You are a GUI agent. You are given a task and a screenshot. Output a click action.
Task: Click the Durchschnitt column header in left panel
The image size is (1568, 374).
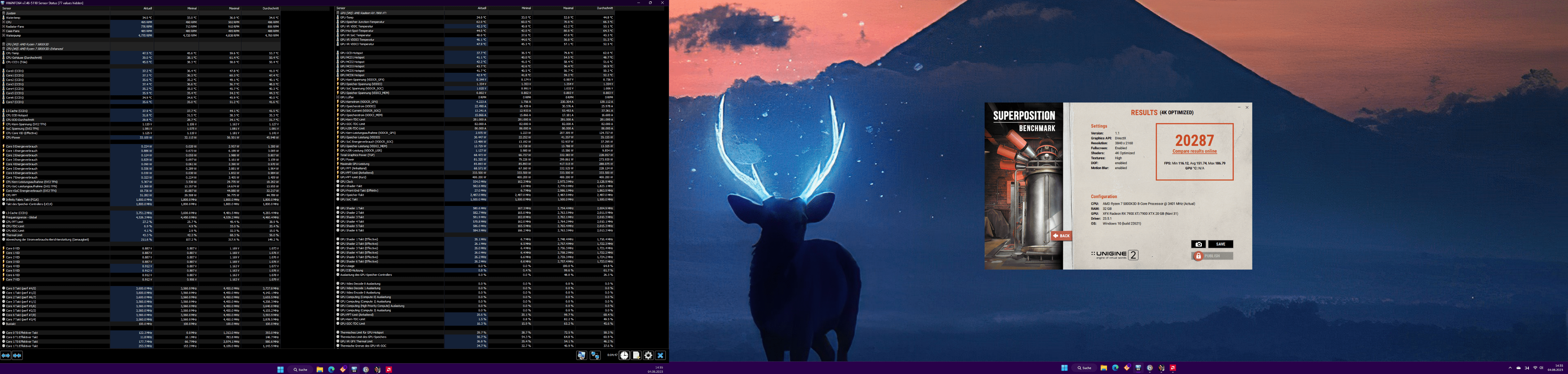(270, 8)
